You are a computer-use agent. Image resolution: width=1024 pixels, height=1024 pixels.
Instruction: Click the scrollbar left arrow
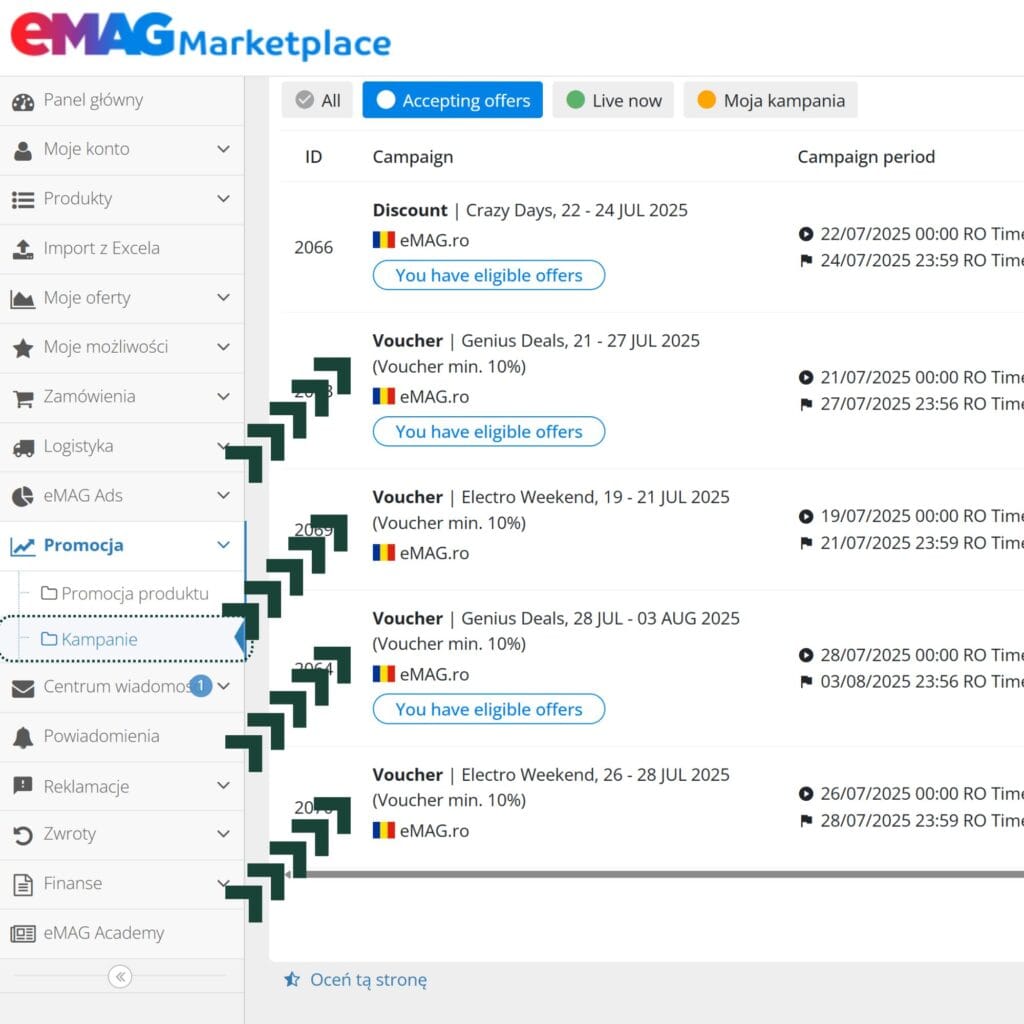[287, 874]
